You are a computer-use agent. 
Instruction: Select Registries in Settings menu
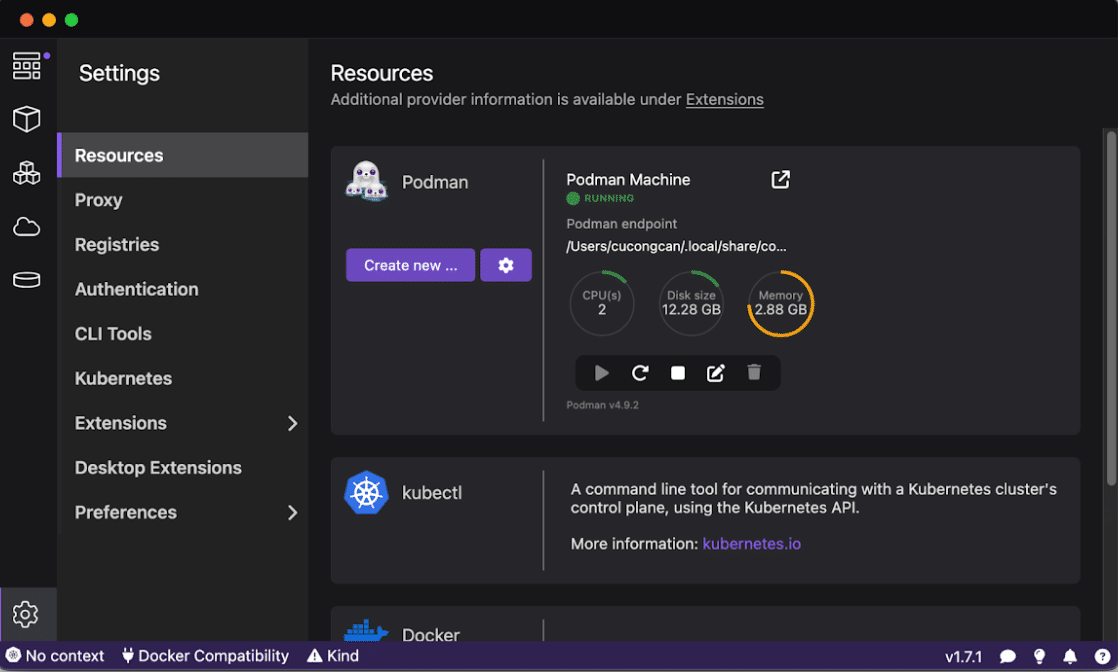point(183,245)
